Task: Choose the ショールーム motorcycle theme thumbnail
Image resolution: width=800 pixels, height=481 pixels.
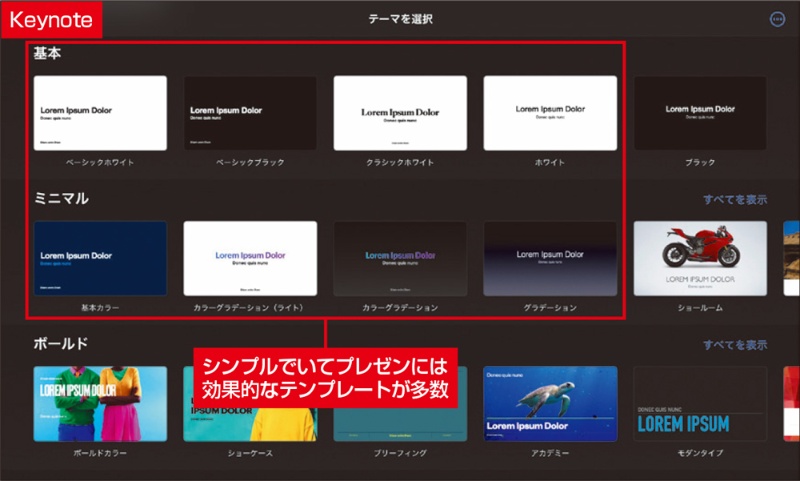Action: click(700, 259)
